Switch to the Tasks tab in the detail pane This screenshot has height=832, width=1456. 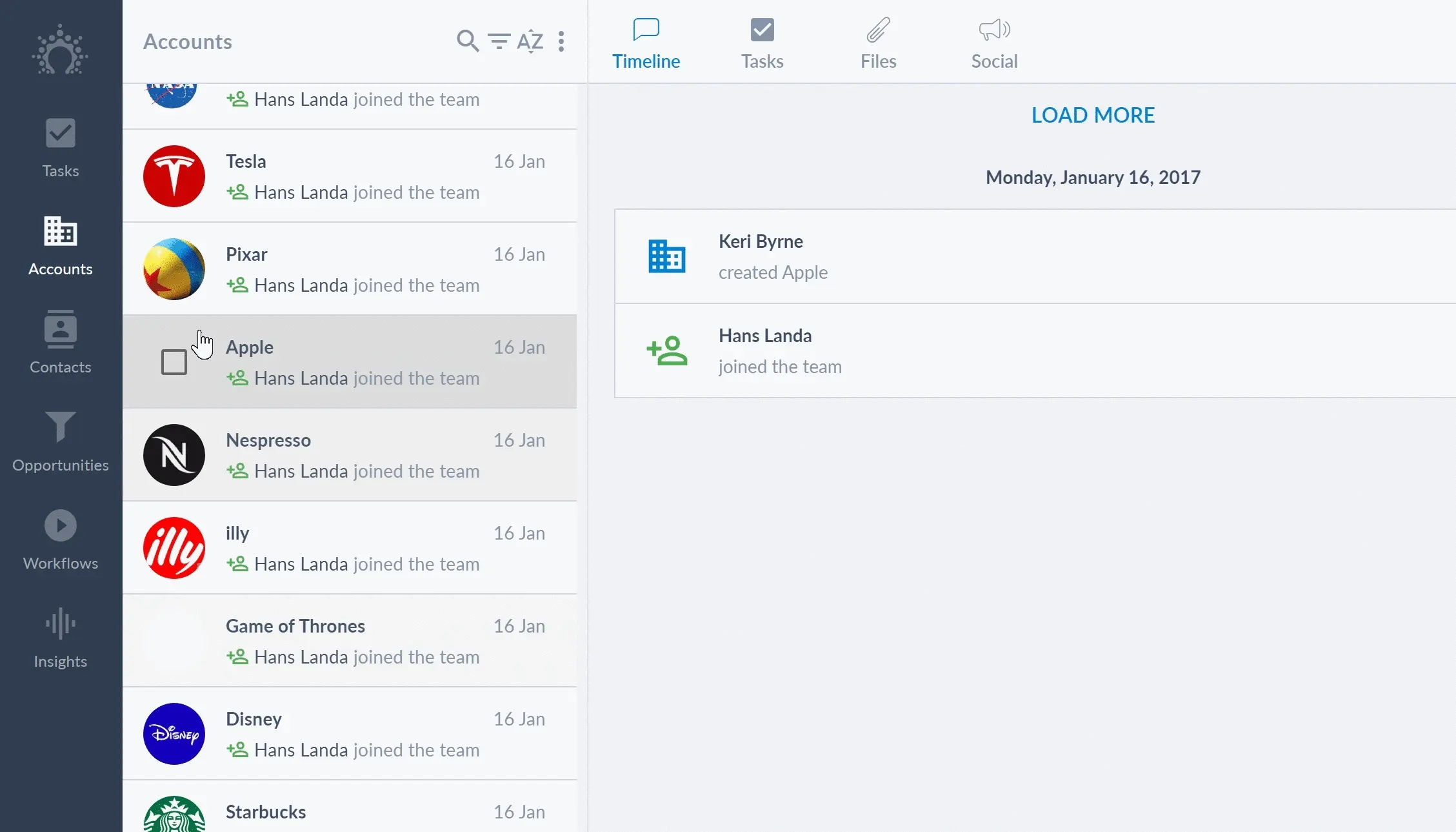click(762, 44)
